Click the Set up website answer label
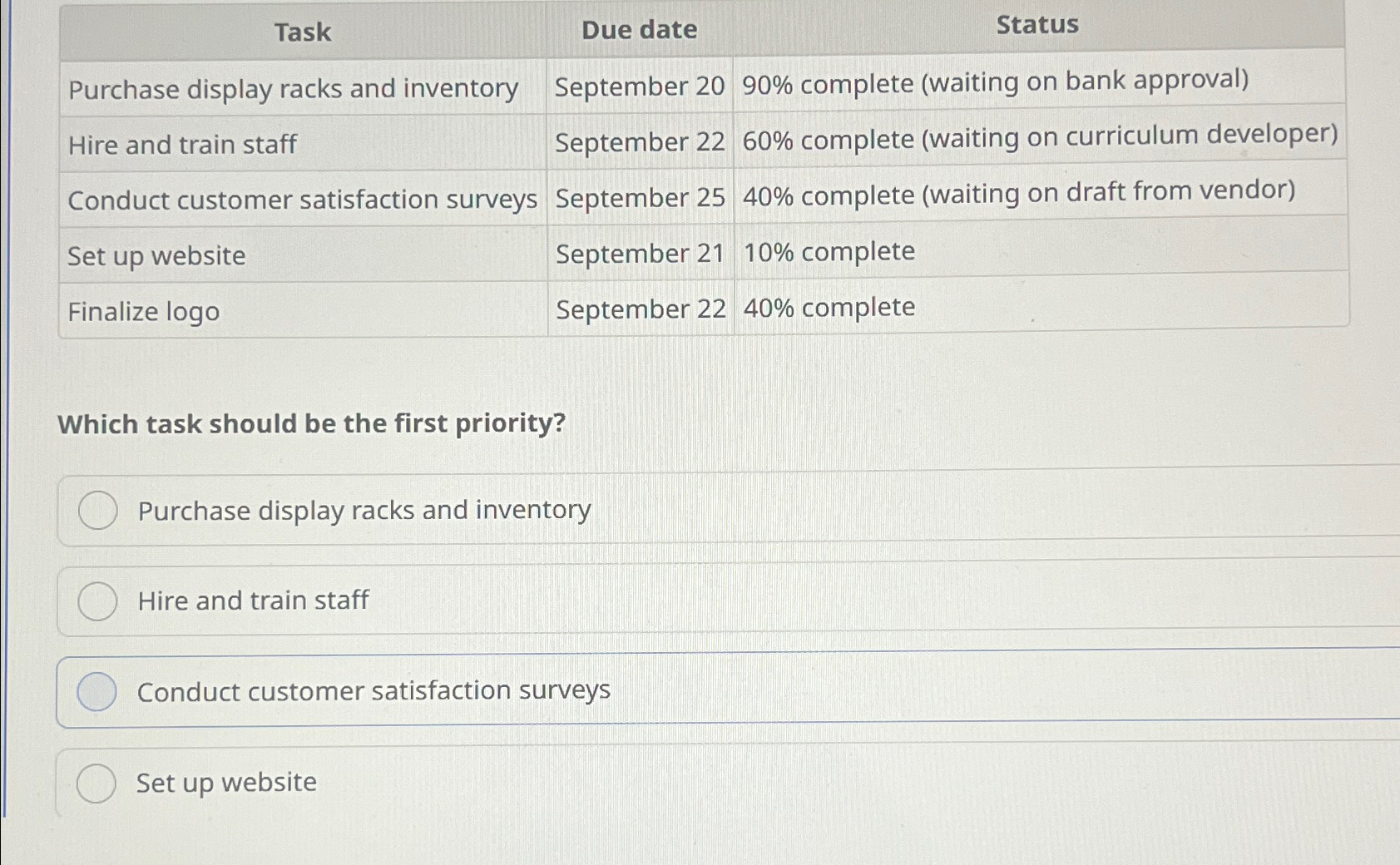 tap(225, 782)
